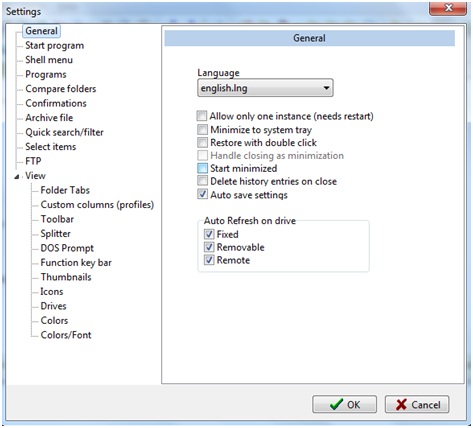Select Function key bar item

pyautogui.click(x=76, y=263)
